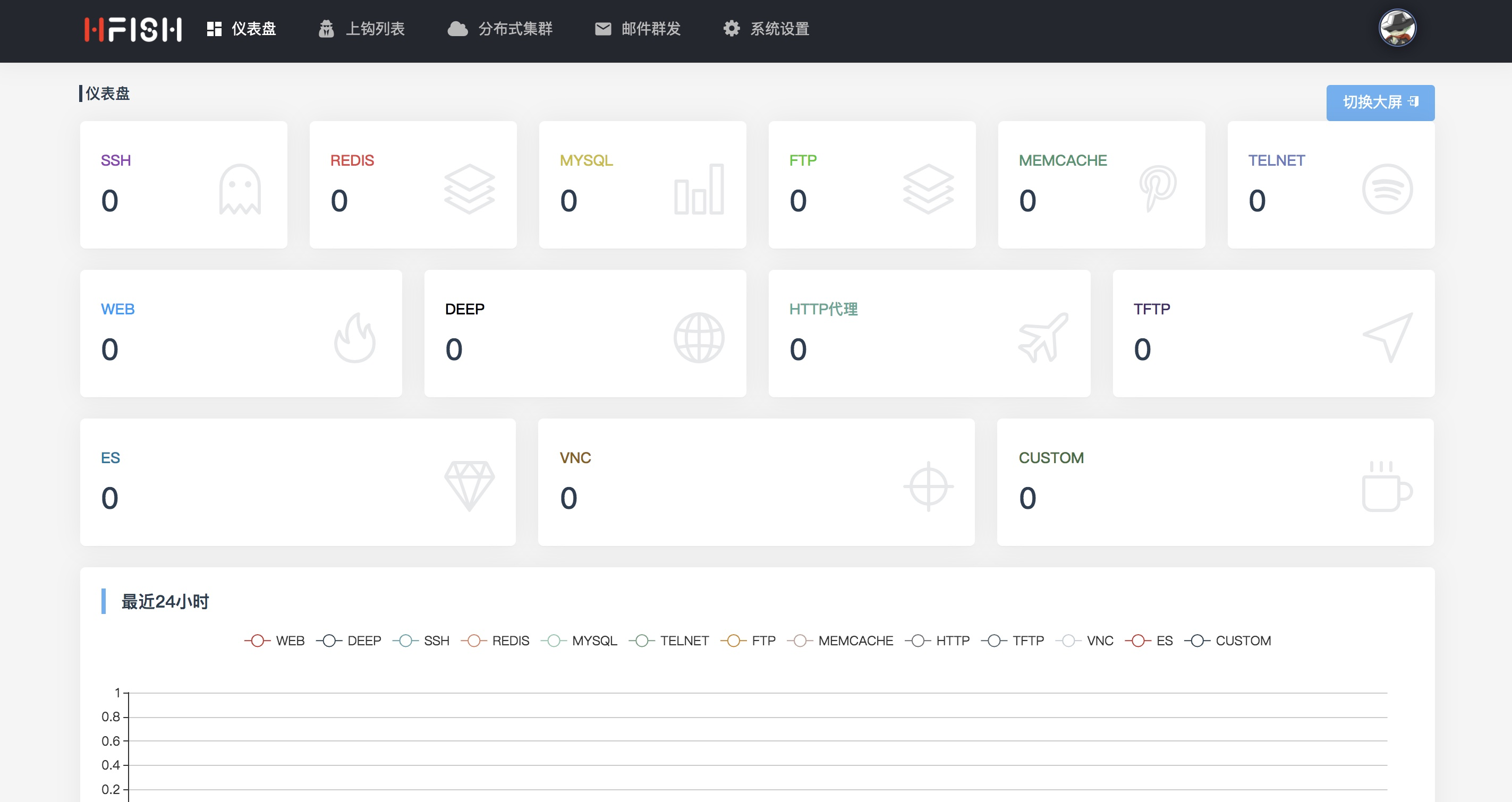Click the coffee cup icon on CUSTOM card
The height and width of the screenshot is (802, 1512).
click(x=1387, y=486)
